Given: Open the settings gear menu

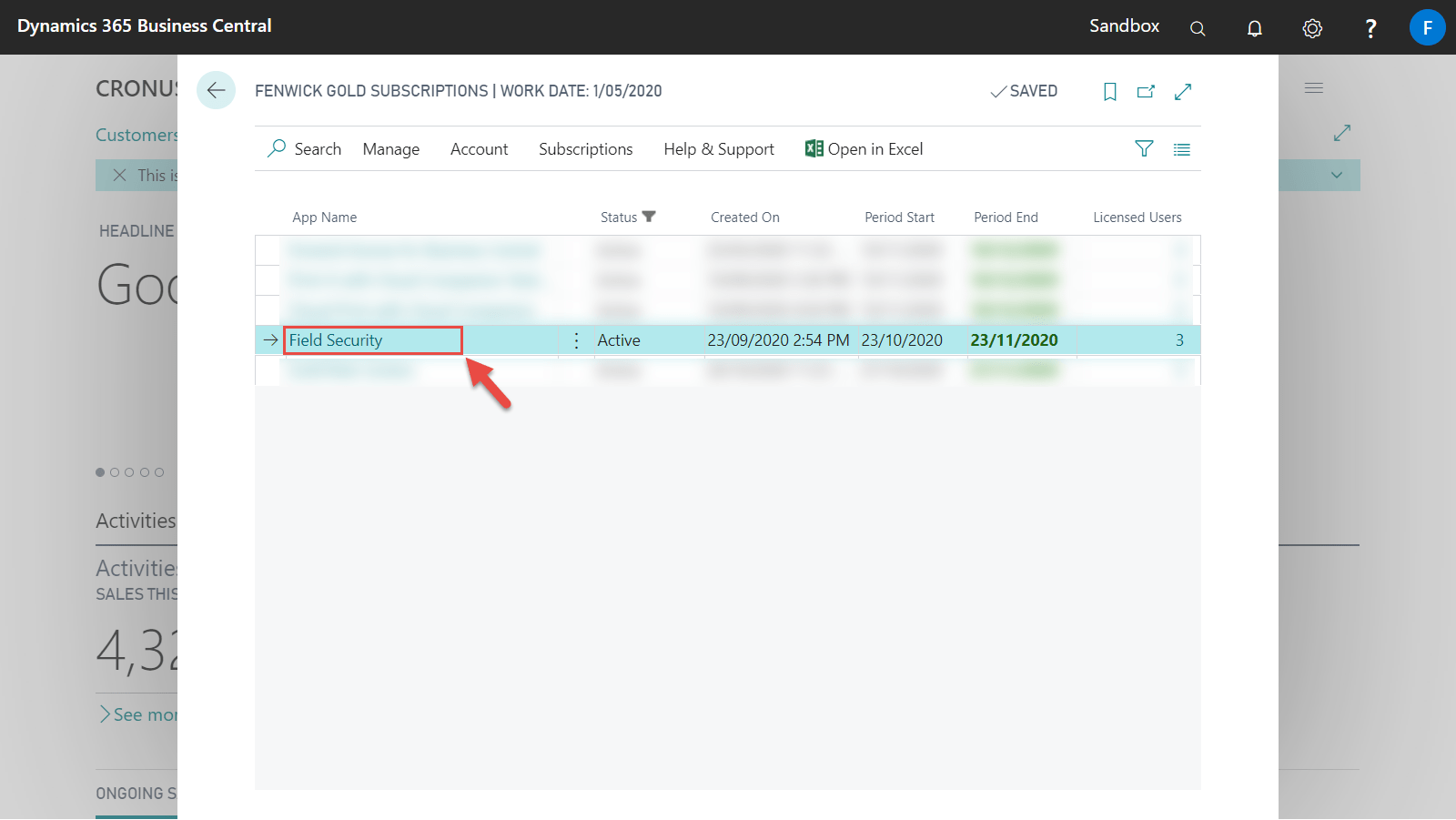Looking at the screenshot, I should [1311, 28].
